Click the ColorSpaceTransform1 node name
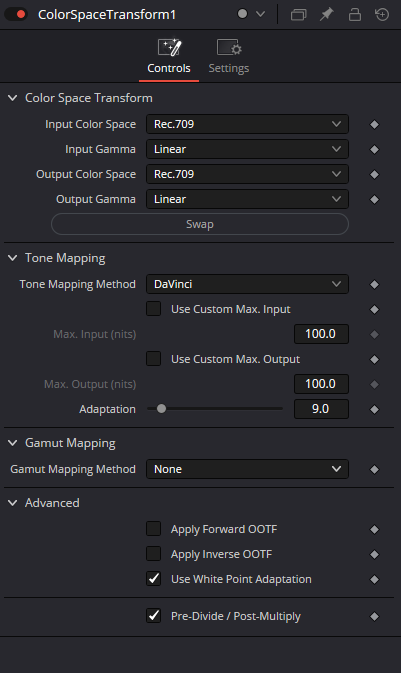The width and height of the screenshot is (401, 673). point(107,15)
